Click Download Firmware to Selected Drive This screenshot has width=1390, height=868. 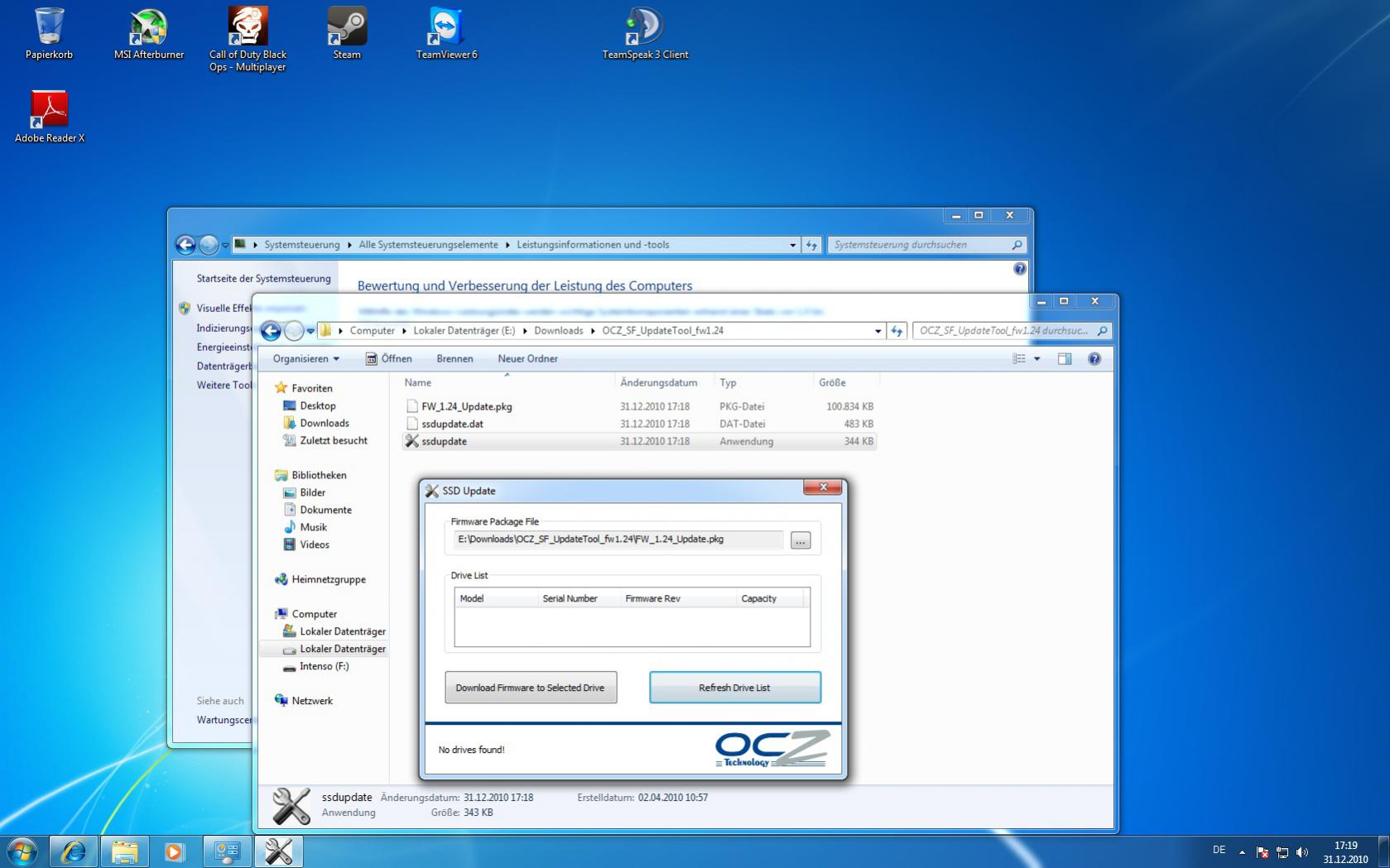coord(531,688)
